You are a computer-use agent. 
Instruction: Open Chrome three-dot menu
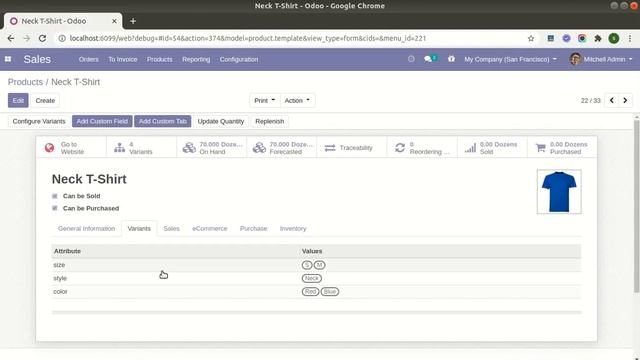pos(630,38)
